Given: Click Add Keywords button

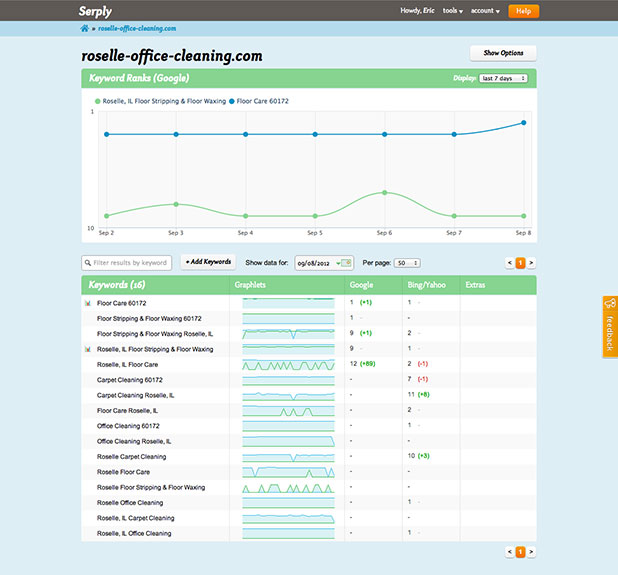Looking at the screenshot, I should click(x=208, y=262).
